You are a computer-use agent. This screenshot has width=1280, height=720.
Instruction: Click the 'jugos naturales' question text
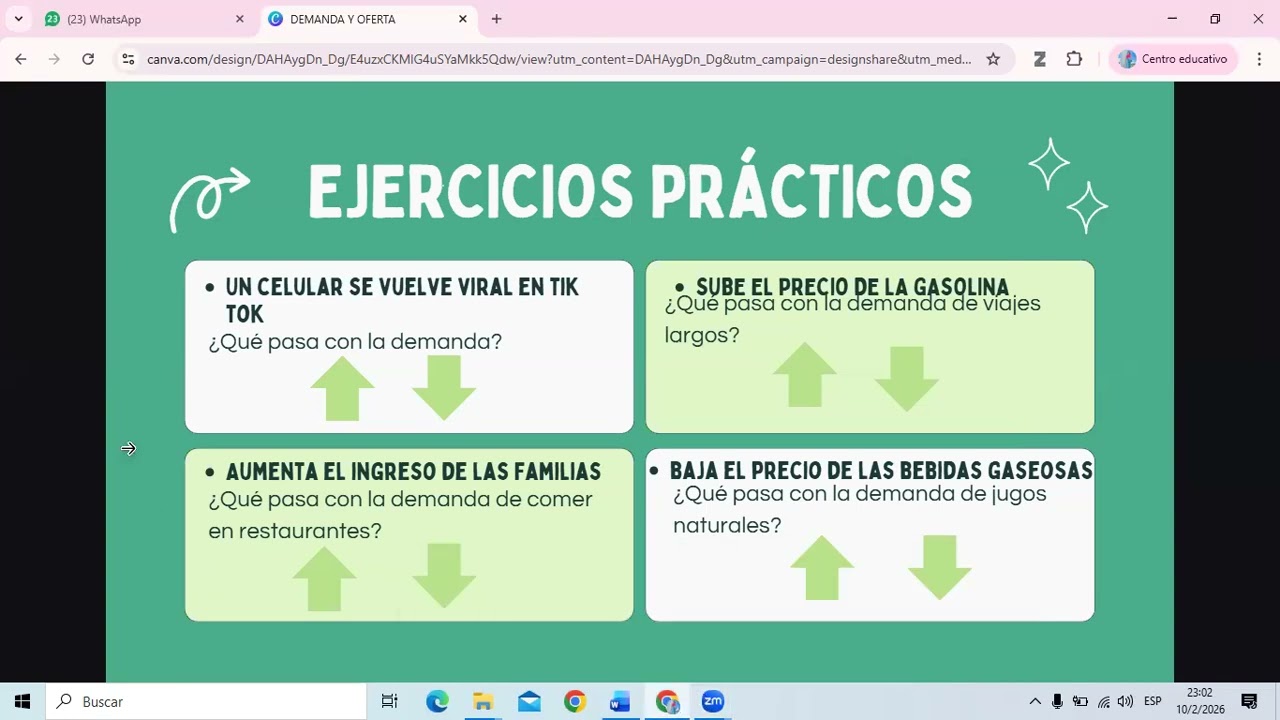pyautogui.click(x=859, y=509)
